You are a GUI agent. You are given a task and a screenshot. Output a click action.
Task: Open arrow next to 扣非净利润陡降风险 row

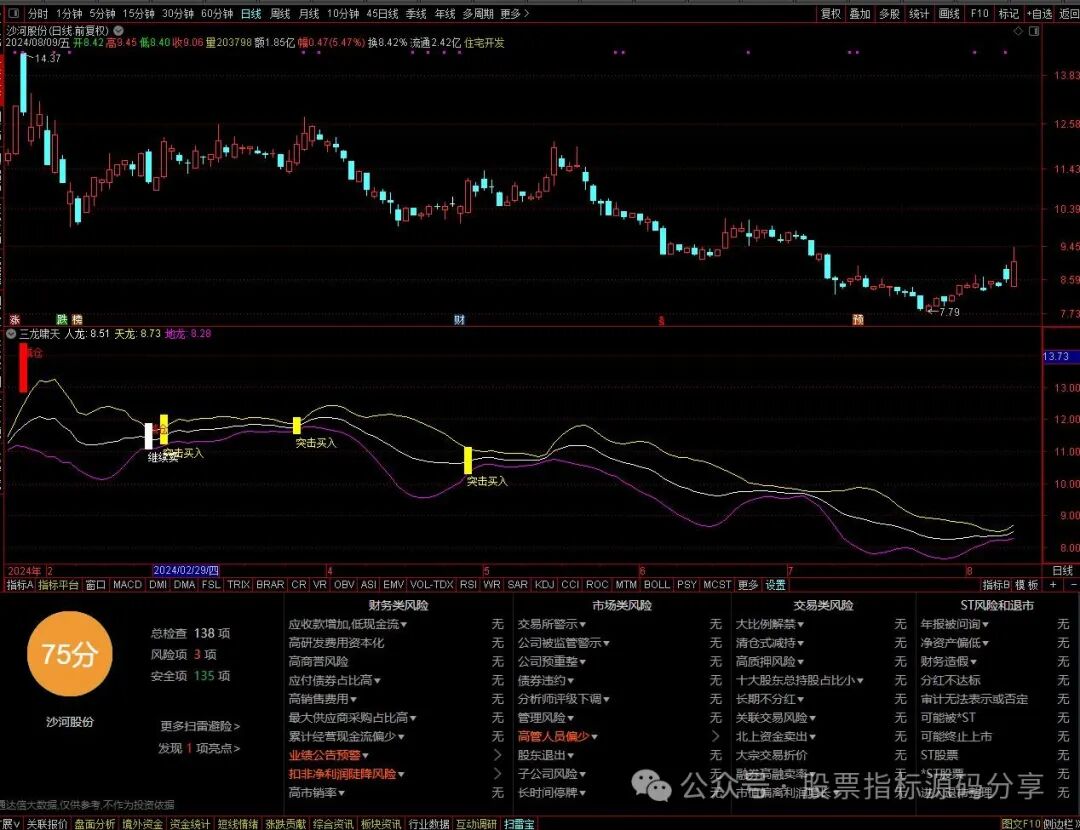click(x=497, y=774)
